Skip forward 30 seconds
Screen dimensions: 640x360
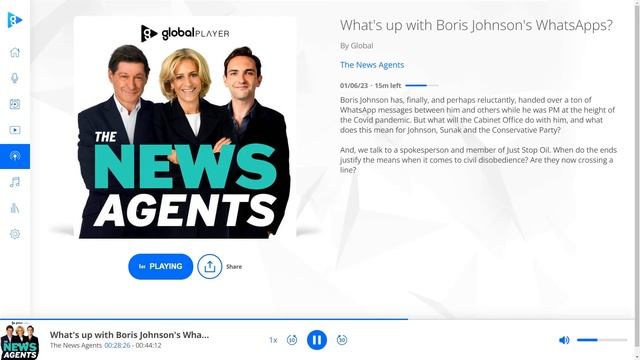click(x=342, y=340)
